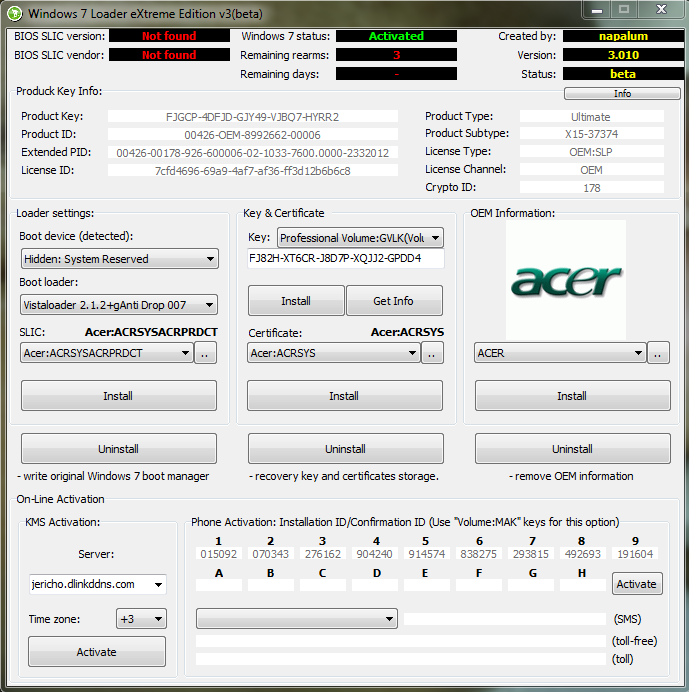
Task: Click Confirmation ID field D
Action: pyautogui.click(x=375, y=585)
